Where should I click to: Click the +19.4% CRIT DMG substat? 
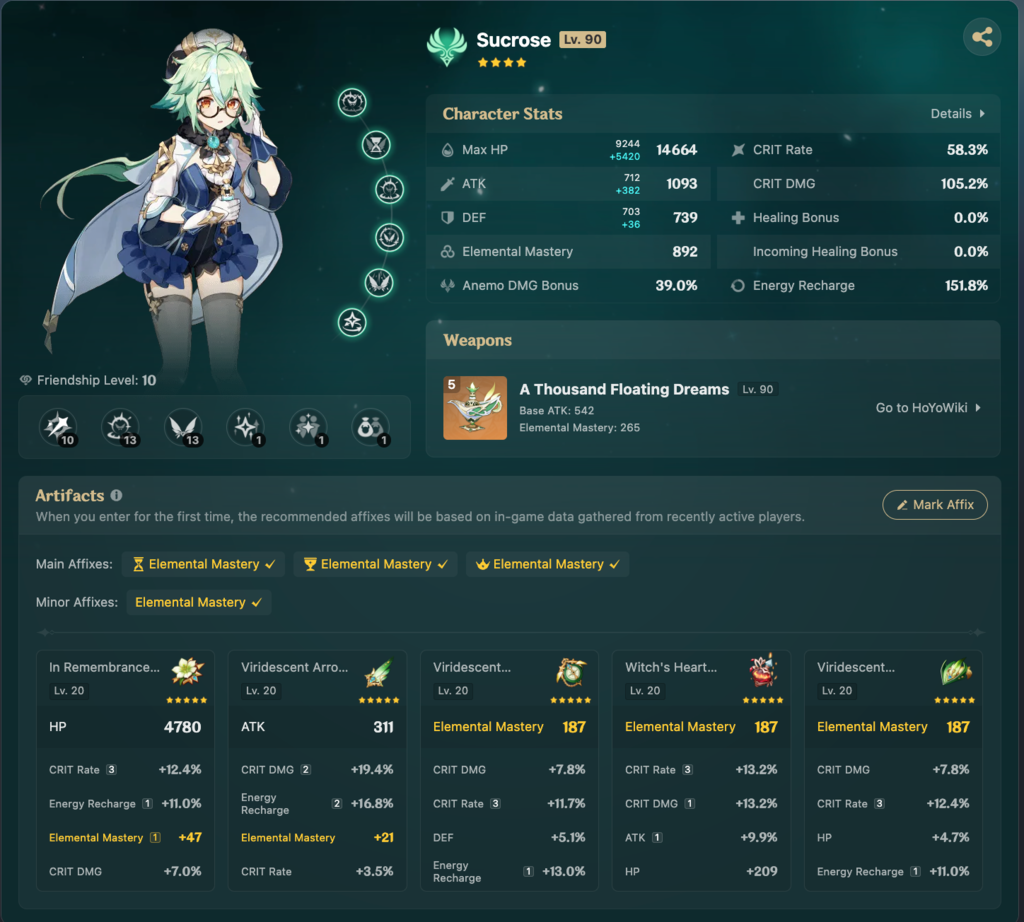[372, 770]
